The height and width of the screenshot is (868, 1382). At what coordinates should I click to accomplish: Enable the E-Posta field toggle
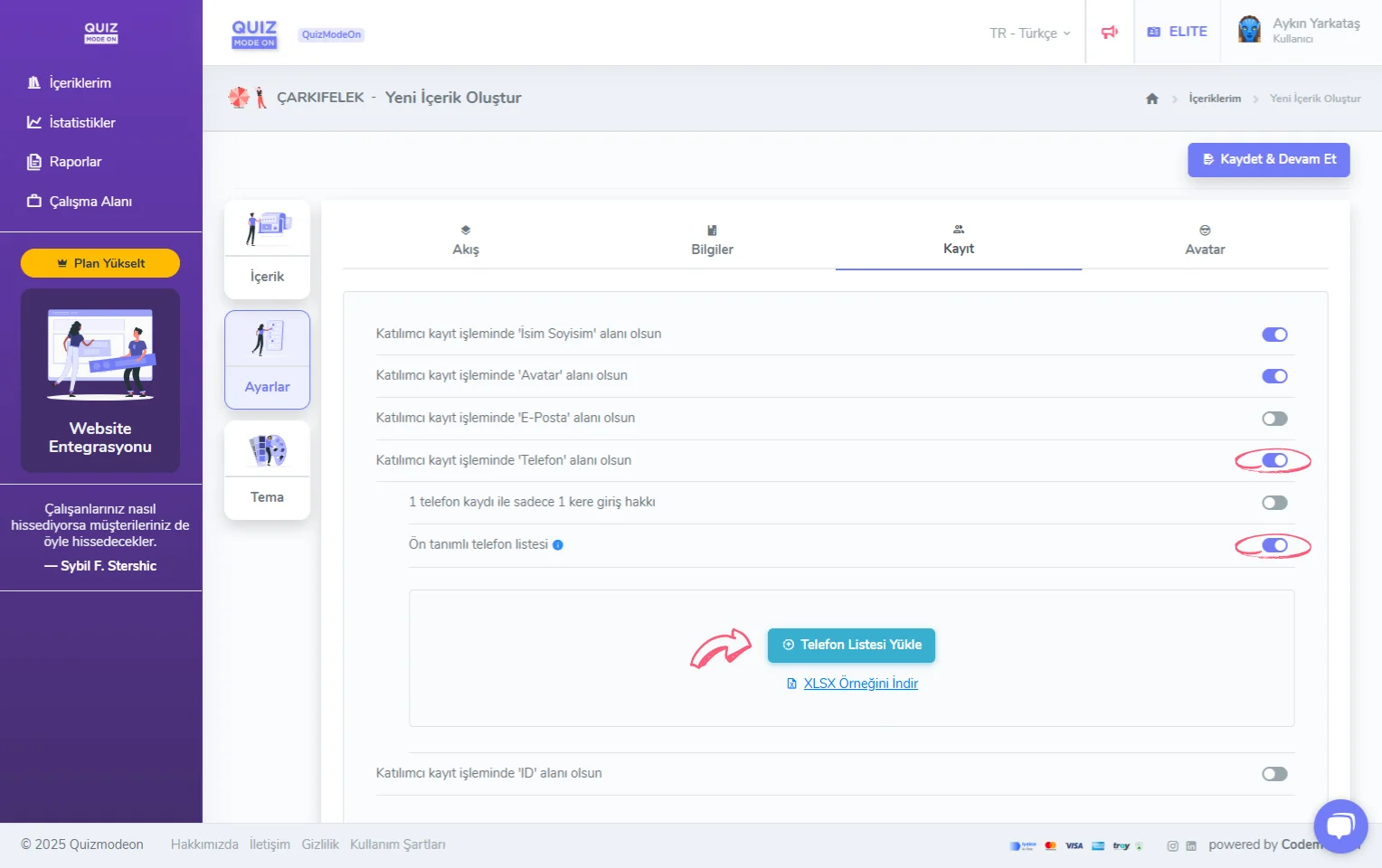(1274, 418)
